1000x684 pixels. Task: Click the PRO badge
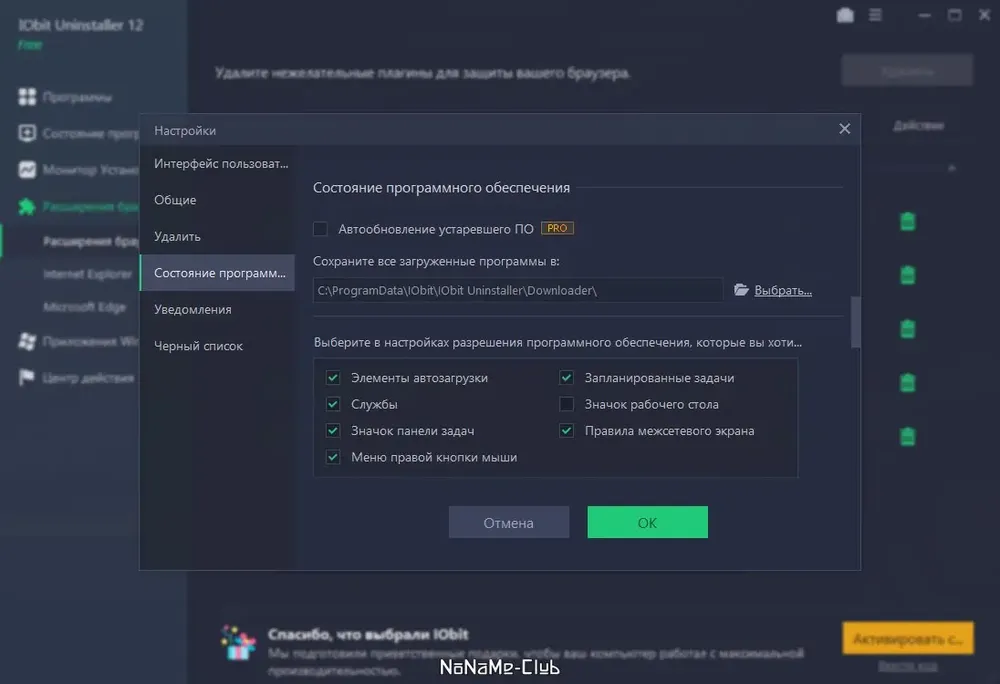tap(557, 228)
